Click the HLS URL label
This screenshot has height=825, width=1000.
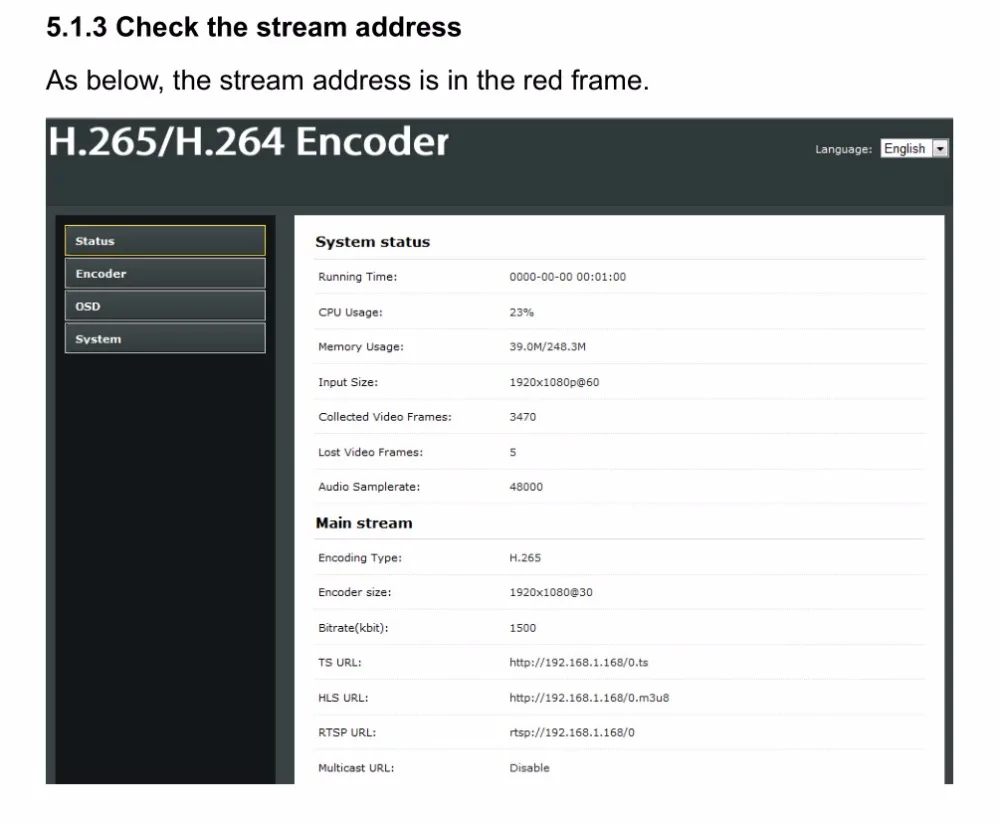[343, 697]
